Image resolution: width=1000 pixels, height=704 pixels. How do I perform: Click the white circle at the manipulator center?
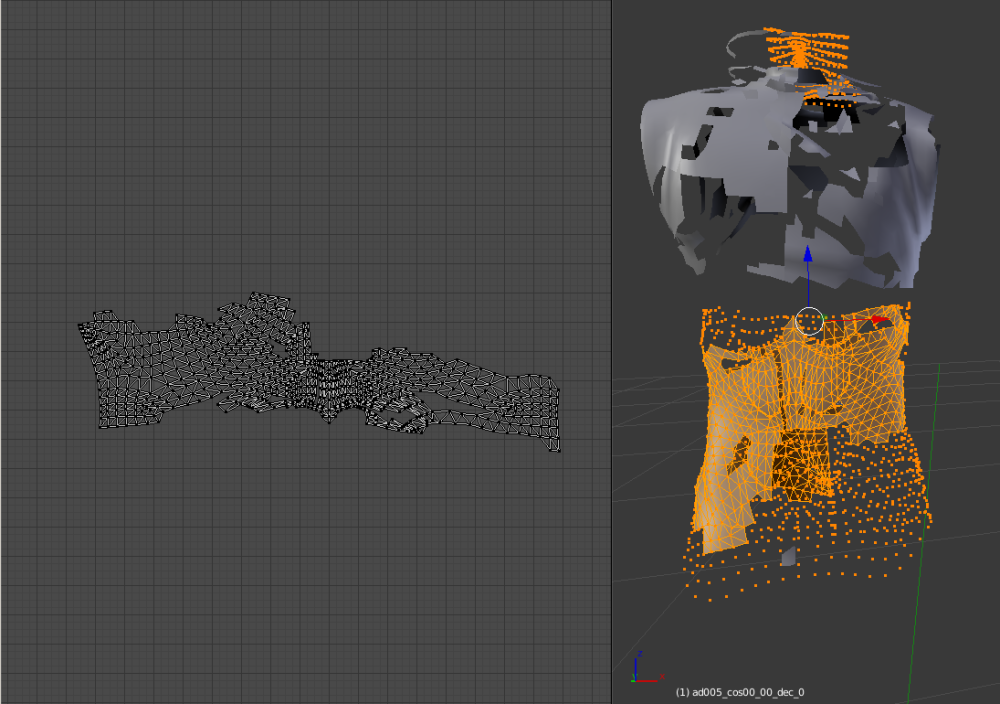point(810,321)
